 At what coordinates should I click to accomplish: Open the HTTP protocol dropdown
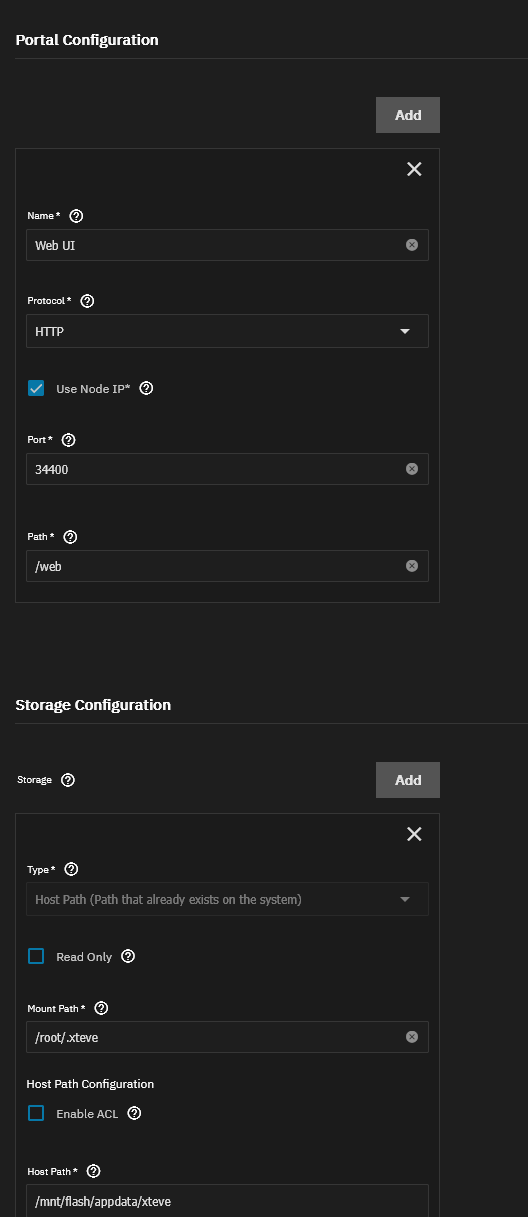227,331
